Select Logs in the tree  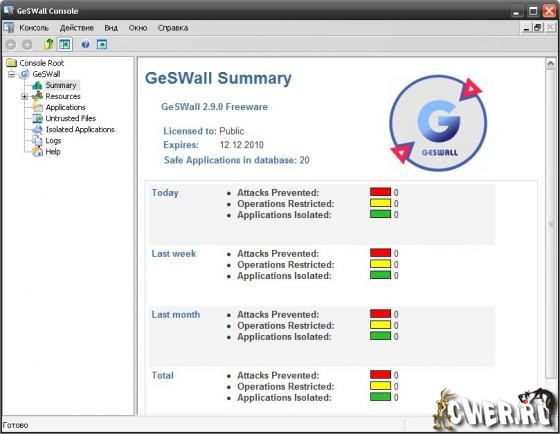(x=53, y=141)
